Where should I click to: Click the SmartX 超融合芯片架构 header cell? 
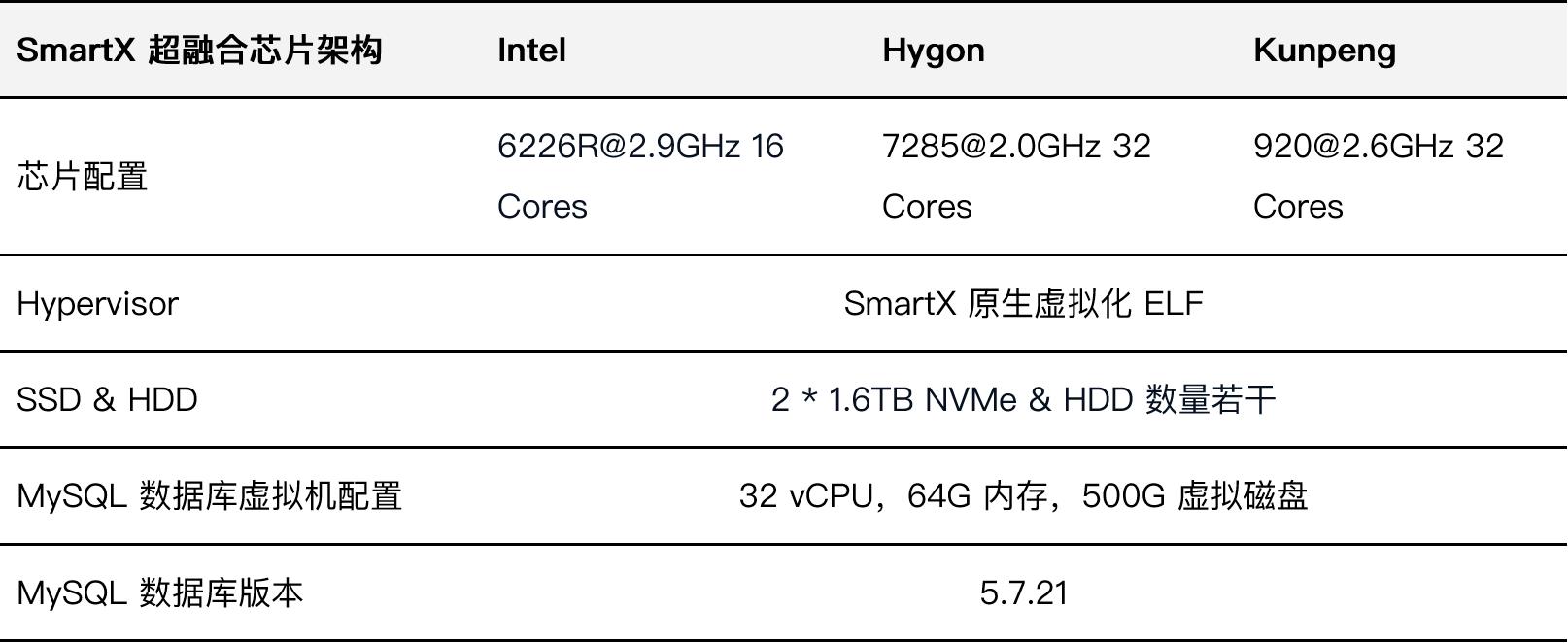[199, 50]
